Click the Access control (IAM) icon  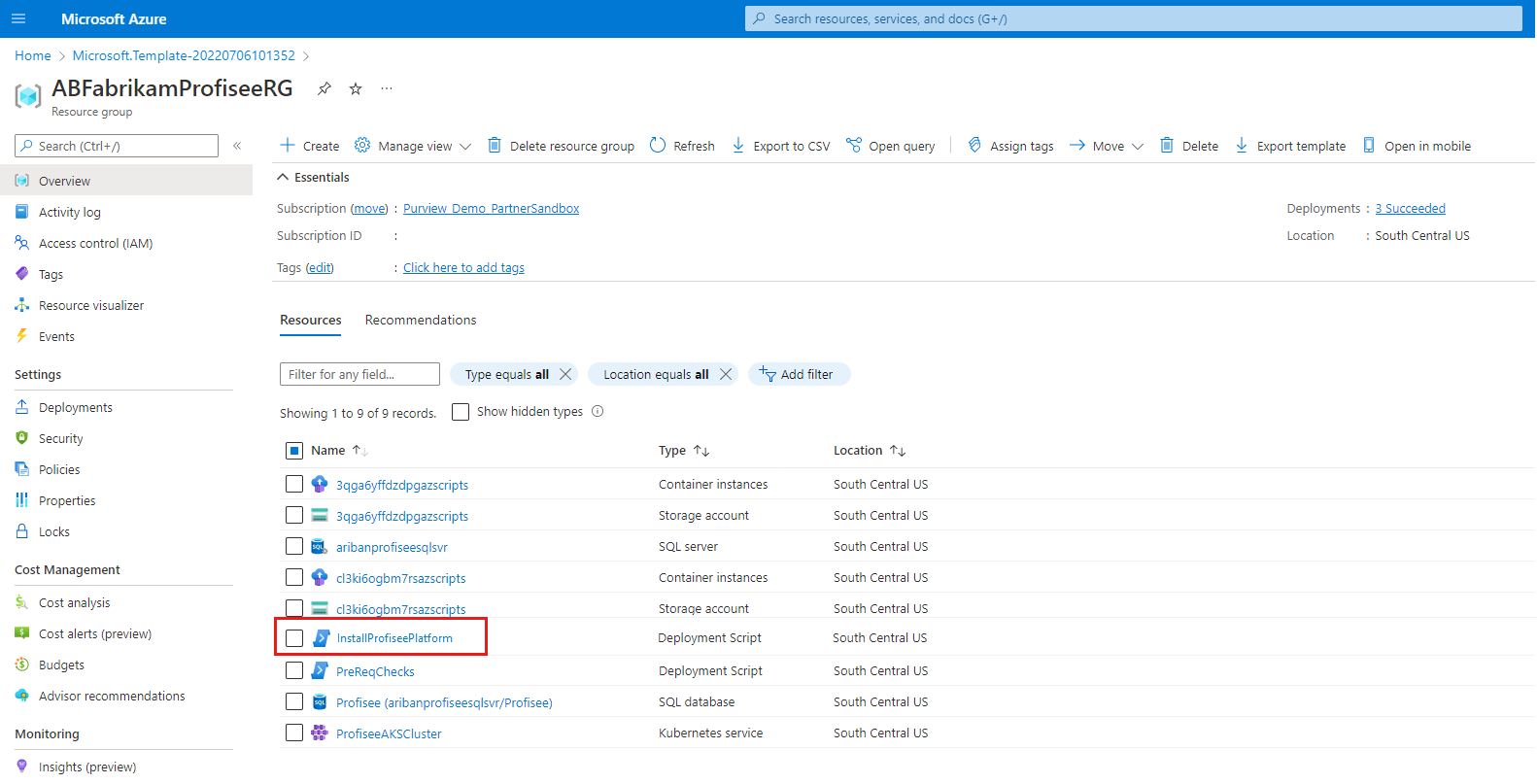coord(21,243)
